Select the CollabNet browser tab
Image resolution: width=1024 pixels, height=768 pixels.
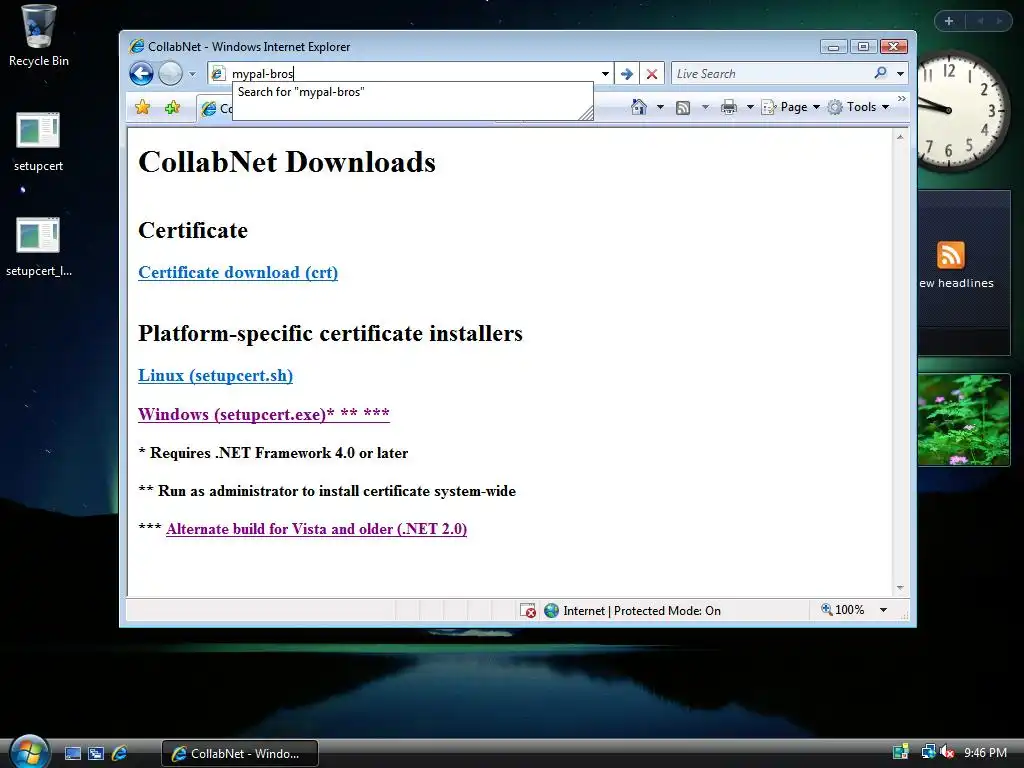216,108
